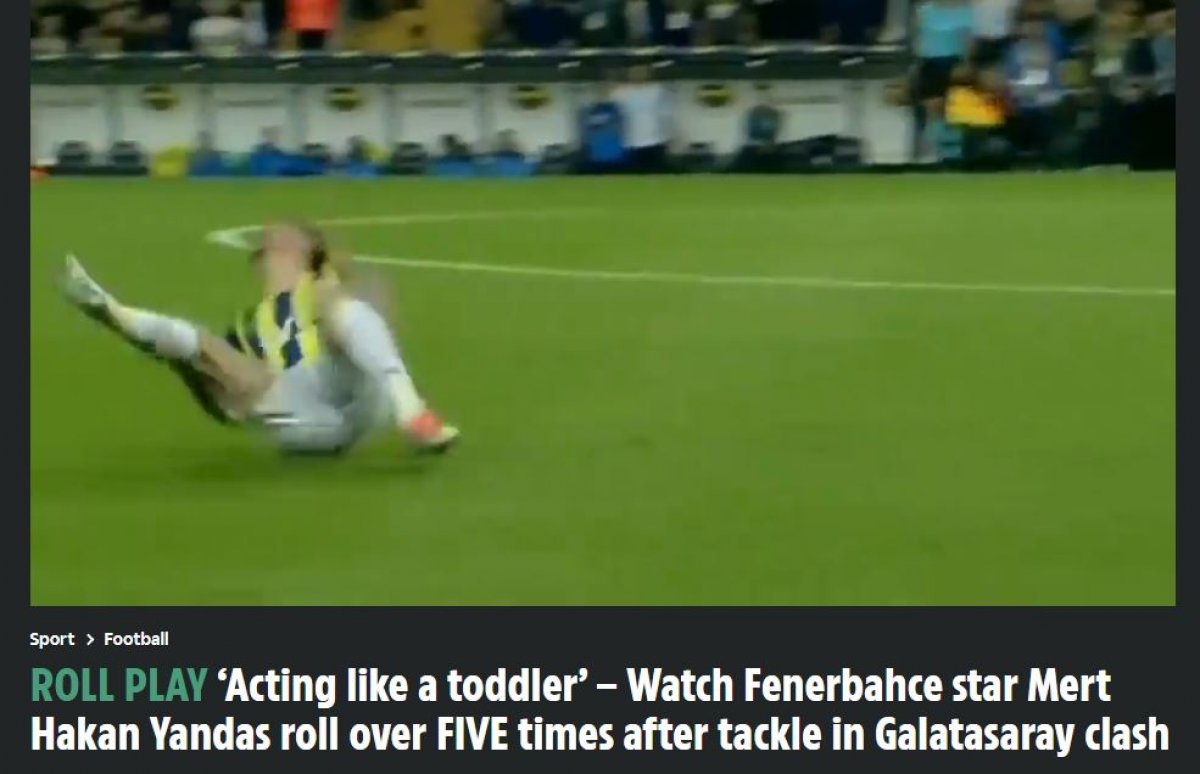
Task: Click the empty grass area to play the video
Action: (x=800, y=450)
